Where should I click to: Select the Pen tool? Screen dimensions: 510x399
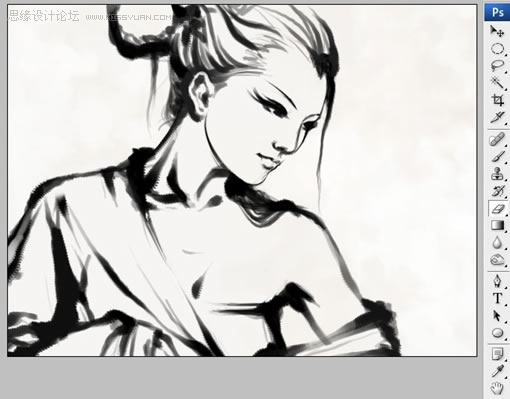497,281
